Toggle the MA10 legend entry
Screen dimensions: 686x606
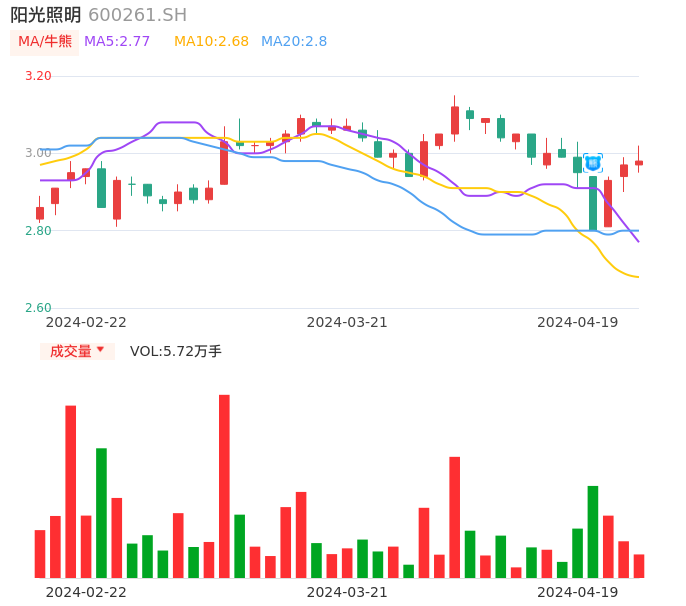(x=211, y=42)
